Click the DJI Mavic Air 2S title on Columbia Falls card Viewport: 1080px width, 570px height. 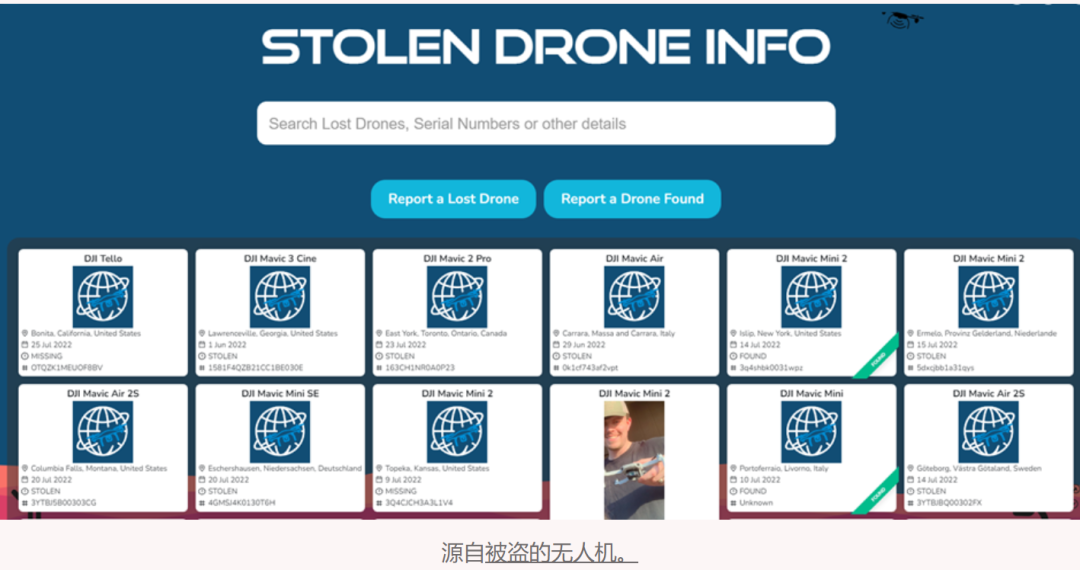pos(103,393)
